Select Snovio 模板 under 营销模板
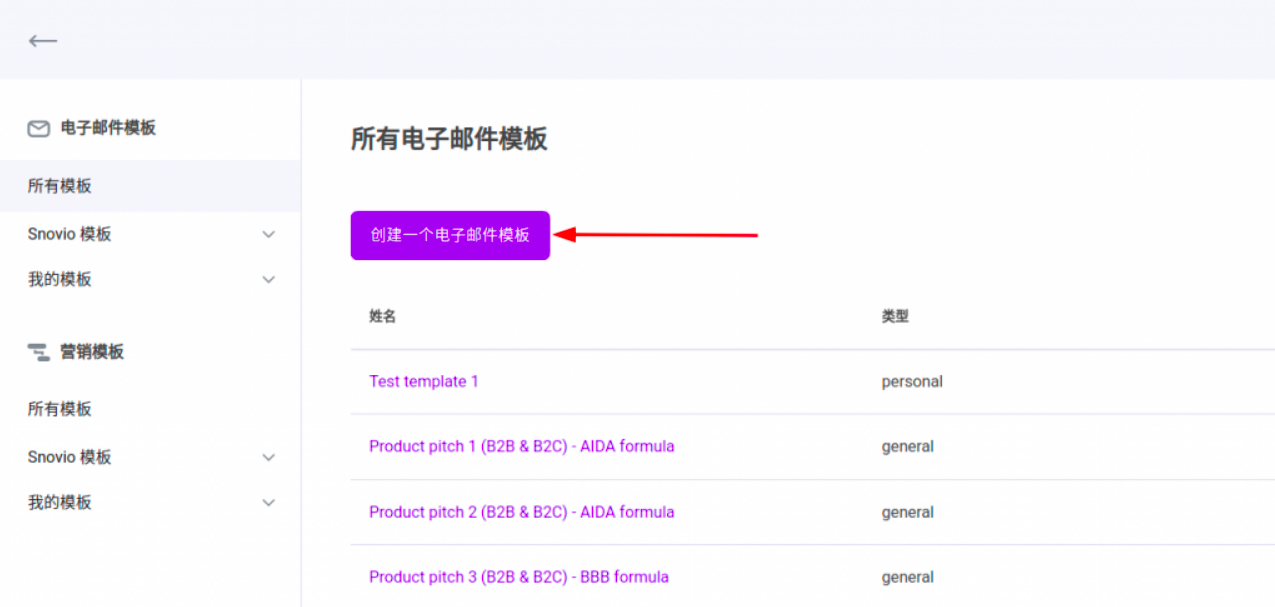 point(70,457)
